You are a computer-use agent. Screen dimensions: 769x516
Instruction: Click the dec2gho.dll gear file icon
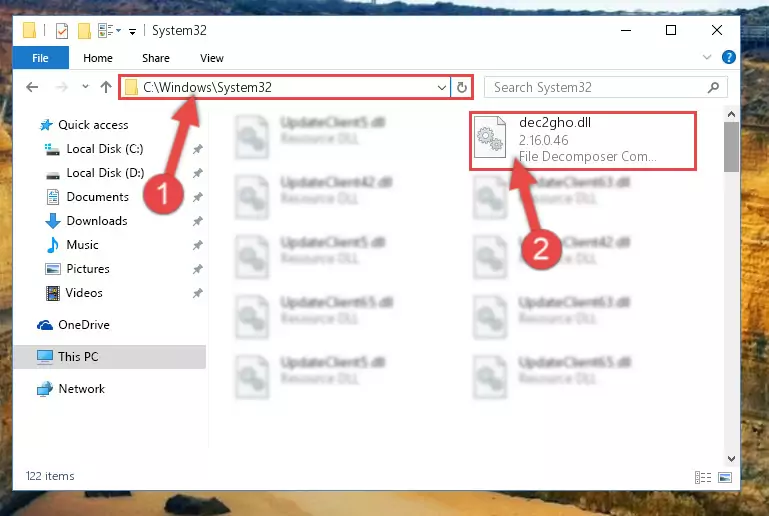(490, 137)
